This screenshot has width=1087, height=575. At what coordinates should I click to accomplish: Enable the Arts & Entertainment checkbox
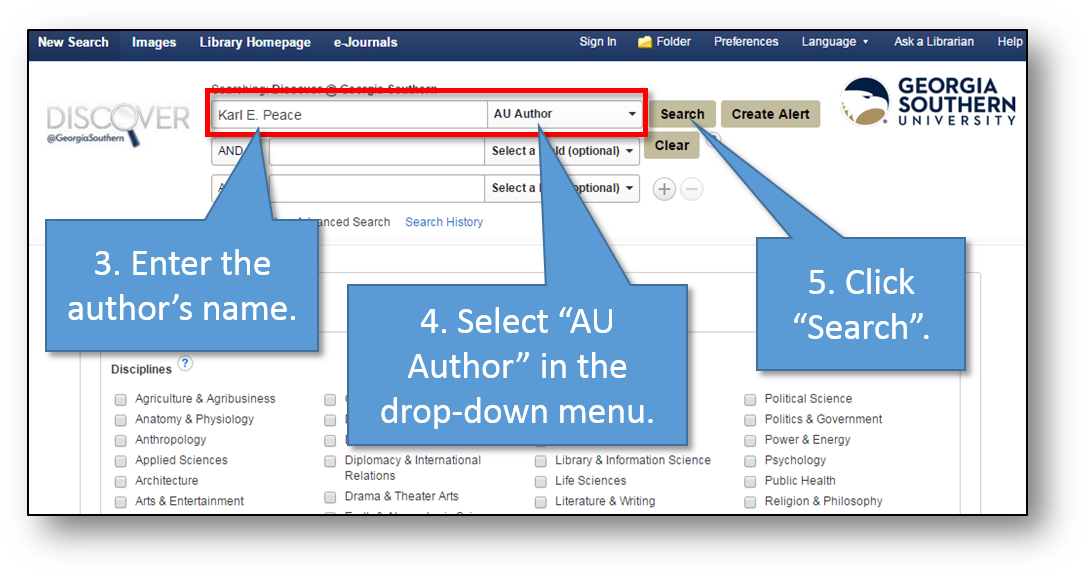coord(121,502)
